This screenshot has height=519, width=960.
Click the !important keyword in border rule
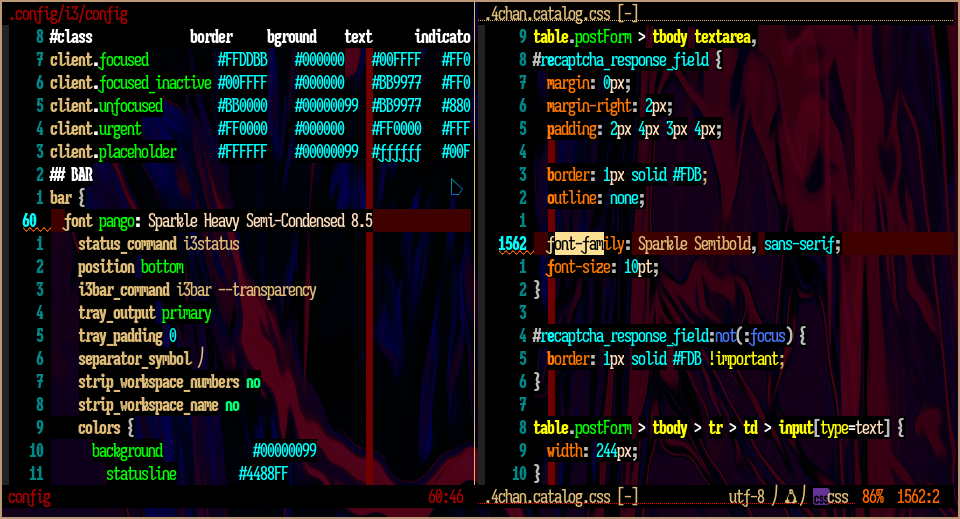(x=744, y=359)
